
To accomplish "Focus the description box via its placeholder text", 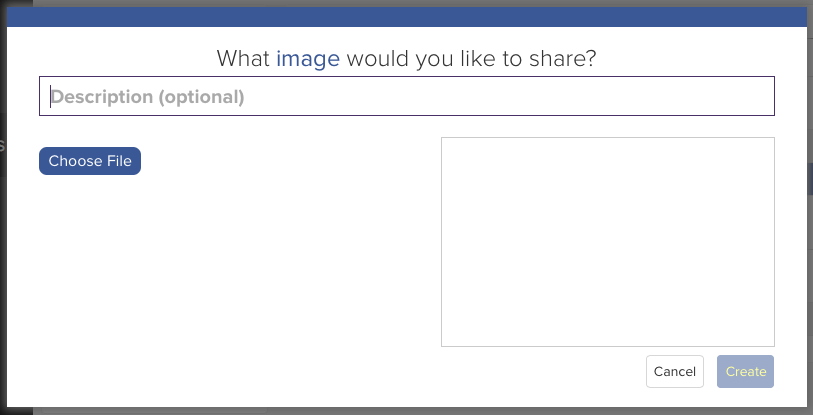I will coord(148,97).
